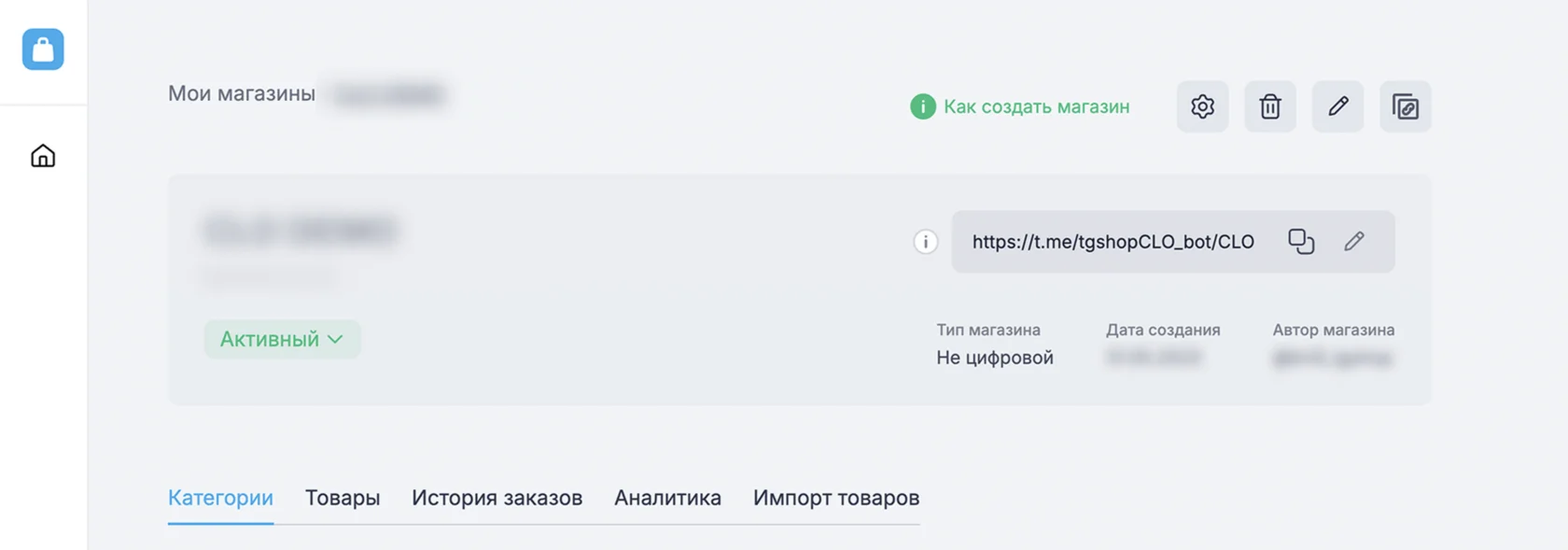This screenshot has height=550, width=1568.
Task: Click the home icon in the sidebar
Action: point(41,156)
